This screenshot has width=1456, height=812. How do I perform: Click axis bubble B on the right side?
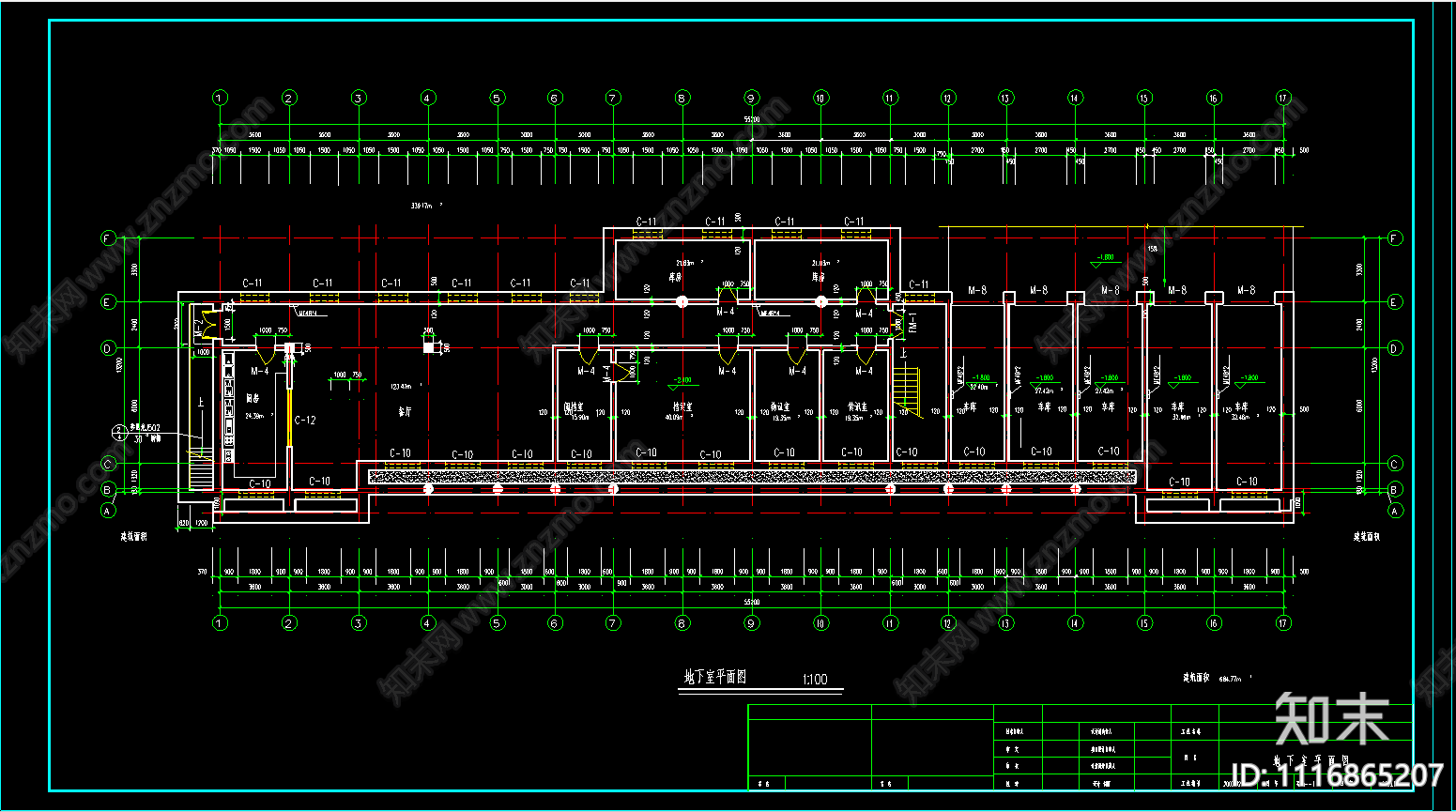point(1395,489)
